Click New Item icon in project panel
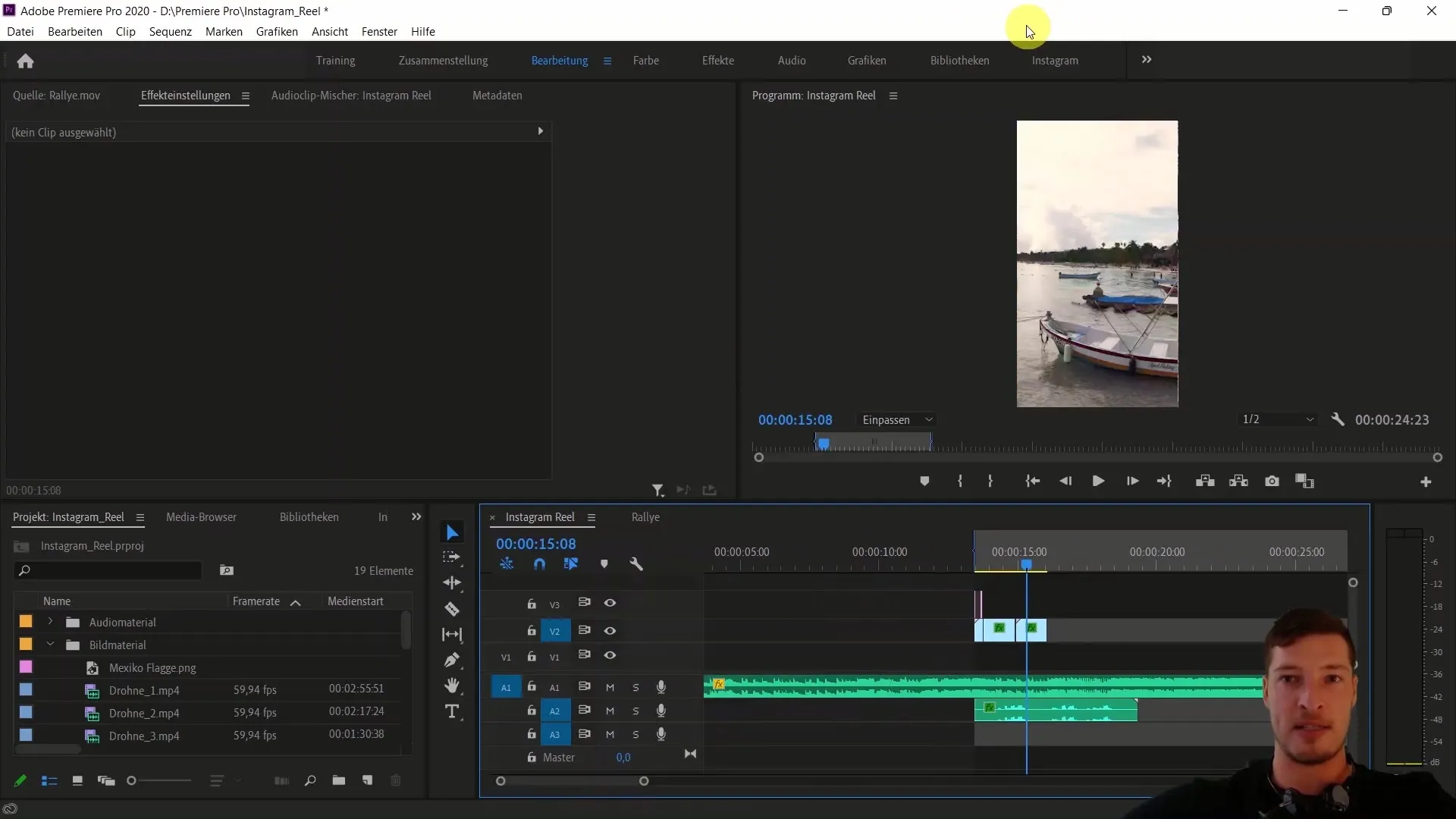The image size is (1456, 819). [368, 780]
